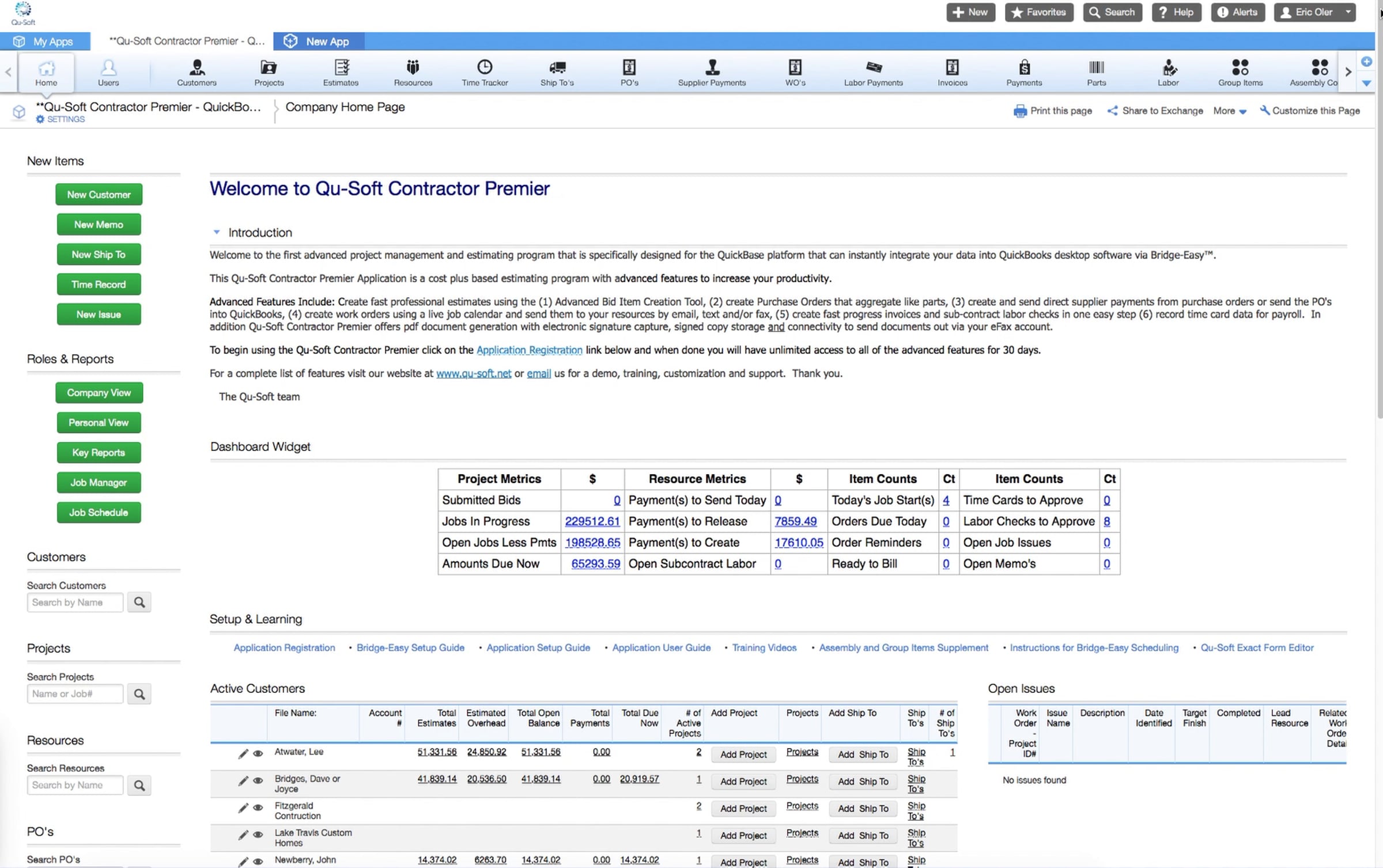Open the Ship To's truck icon
The width and height of the screenshot is (1383, 868).
(557, 67)
